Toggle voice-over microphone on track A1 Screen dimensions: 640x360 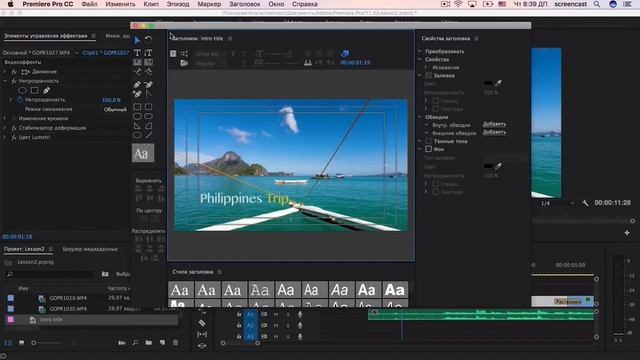click(300, 314)
